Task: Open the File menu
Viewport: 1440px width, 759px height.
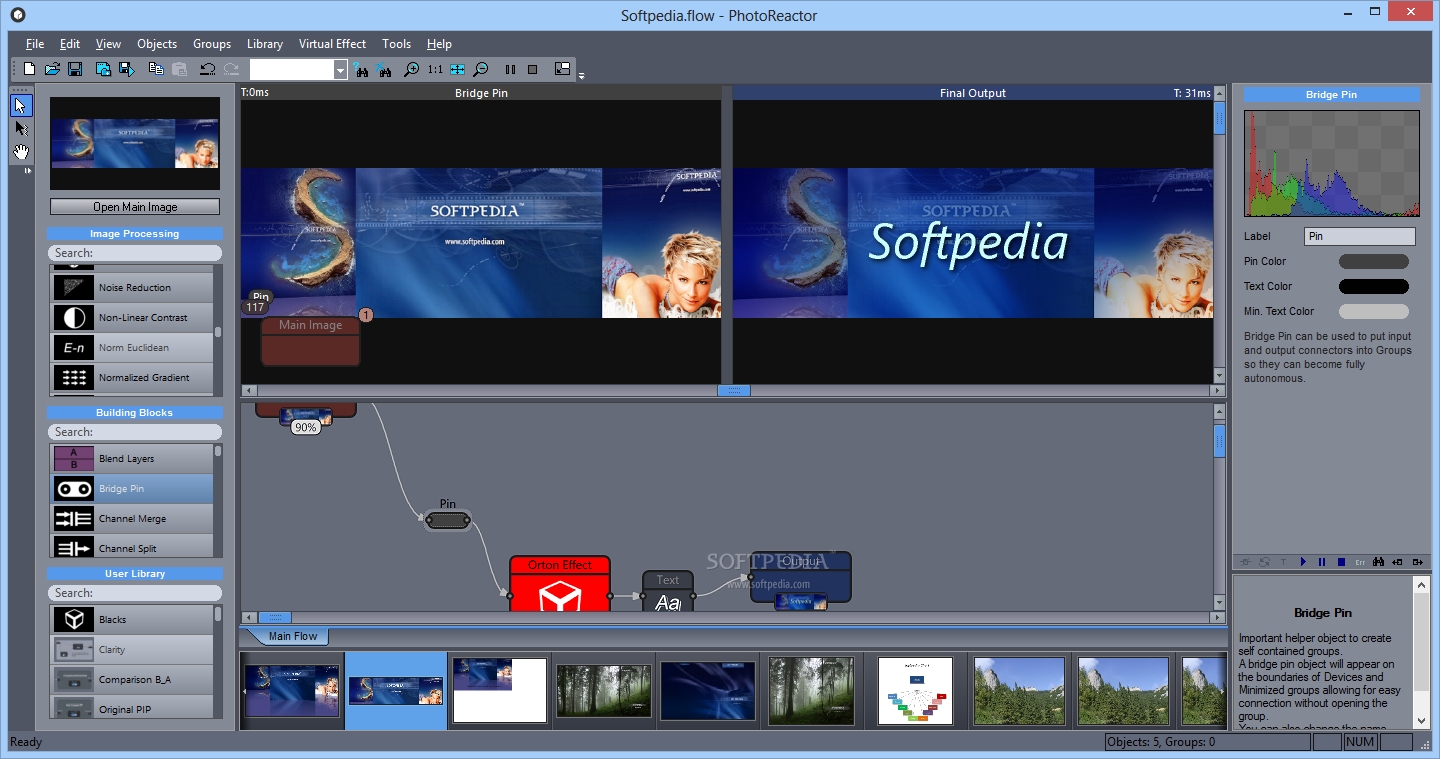Action: point(35,44)
